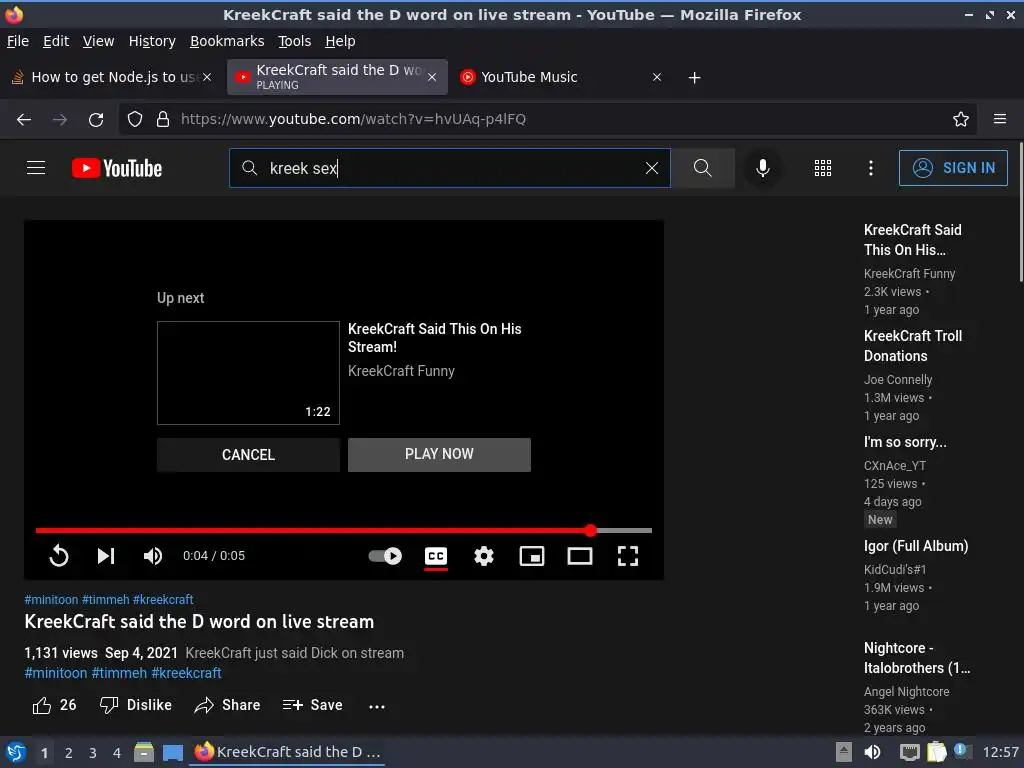Open Tools menu

coord(295,41)
